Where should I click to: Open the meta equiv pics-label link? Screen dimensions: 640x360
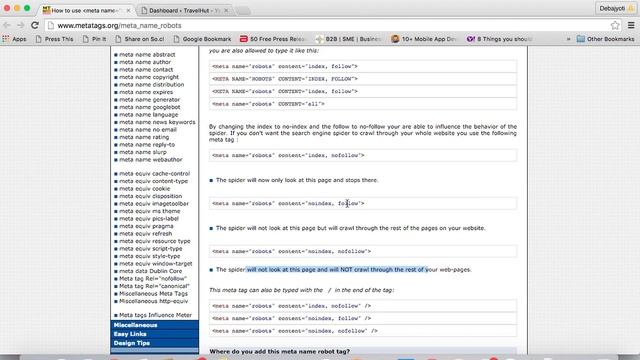(149, 219)
